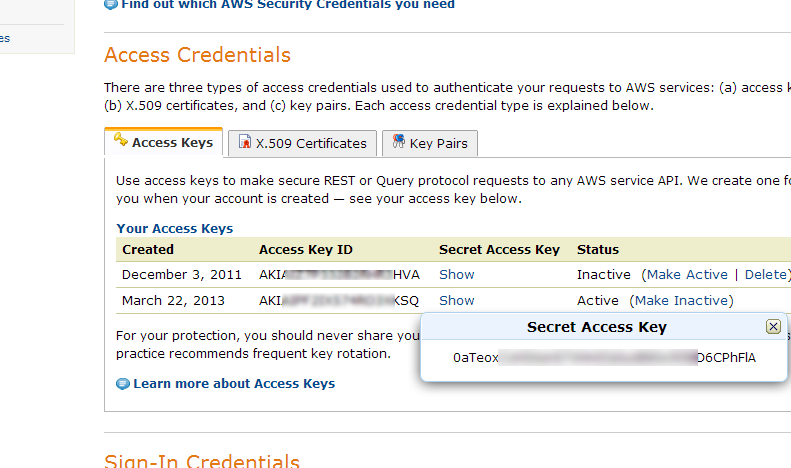
Task: Open Learn more about Access Keys link
Action: (x=234, y=384)
